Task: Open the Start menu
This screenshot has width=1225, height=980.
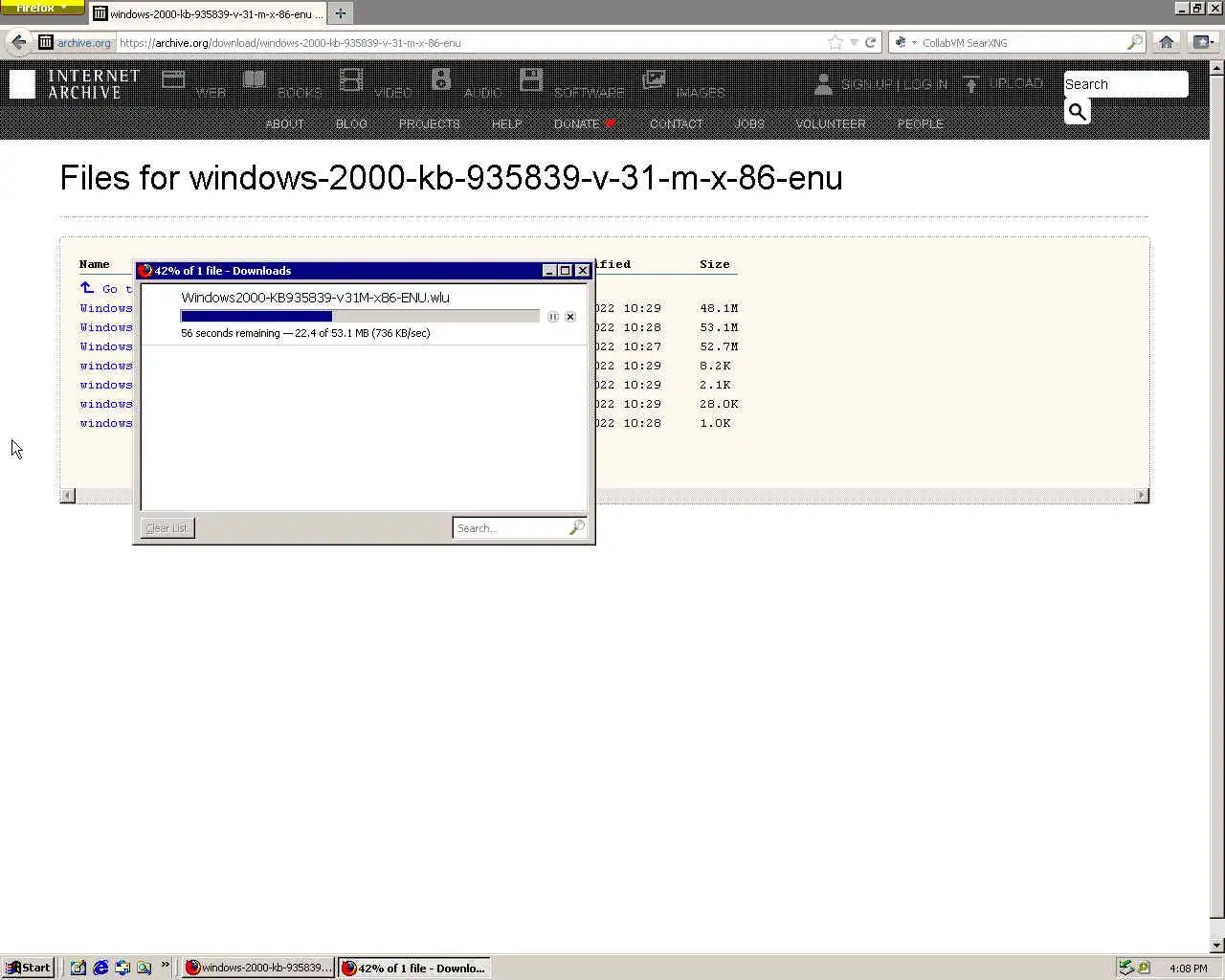Action: point(28,968)
